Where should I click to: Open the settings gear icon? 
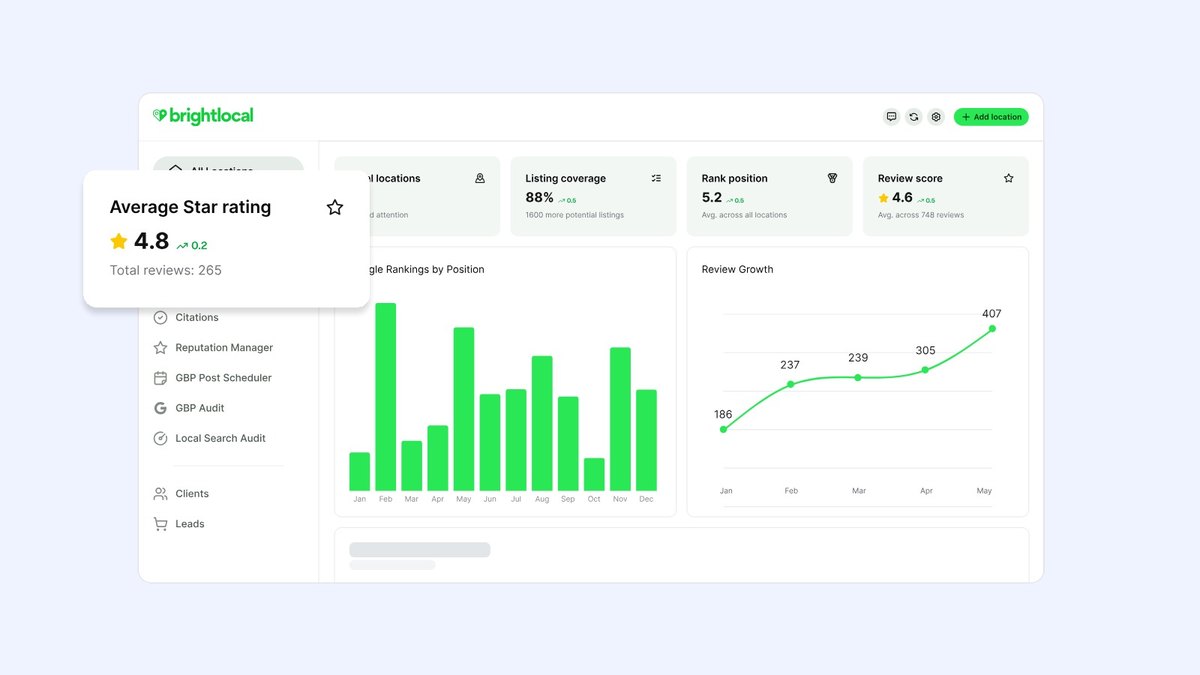[x=936, y=117]
